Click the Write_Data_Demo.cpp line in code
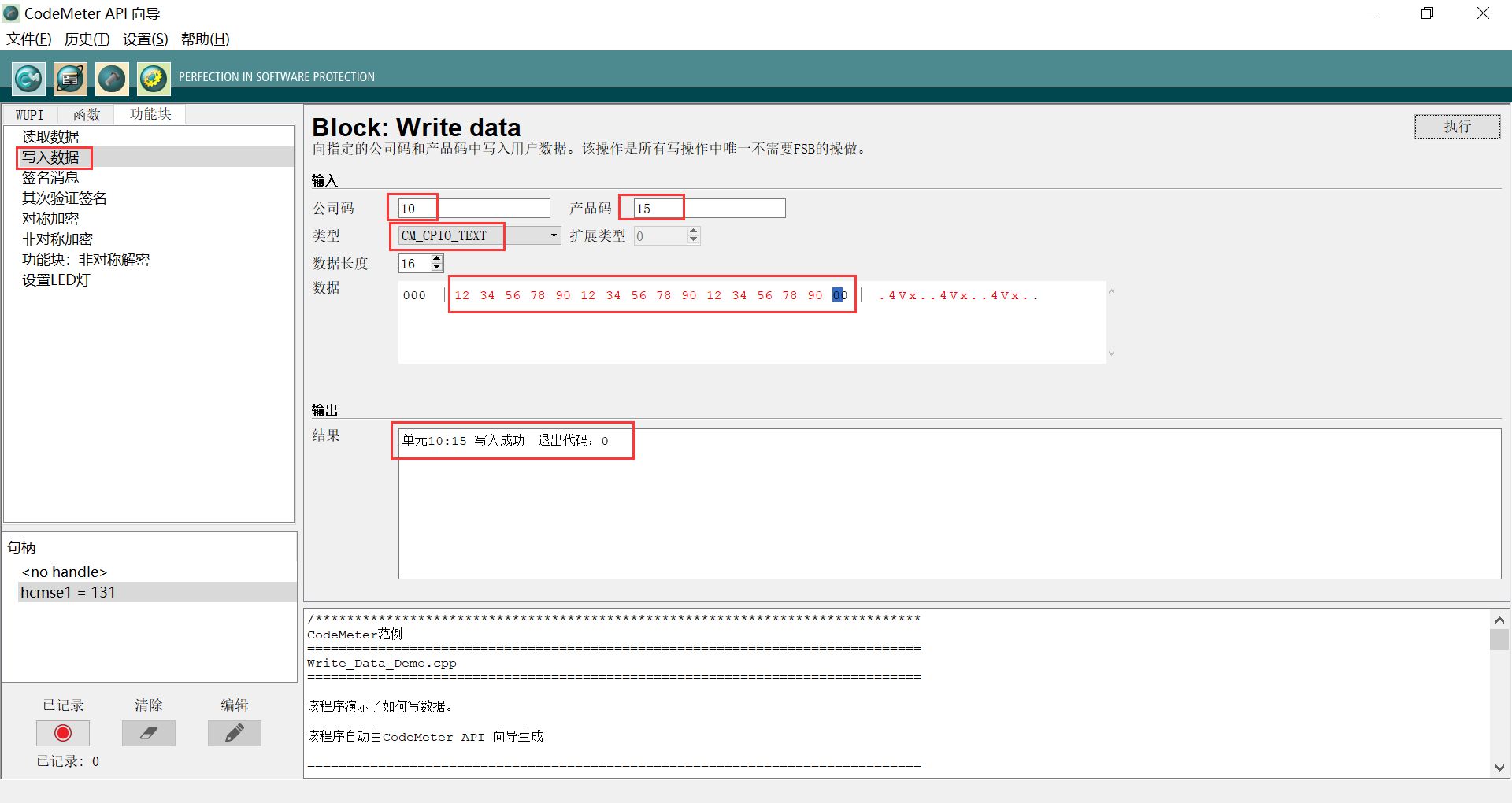Screen dimensions: 1512x803 click(382, 664)
